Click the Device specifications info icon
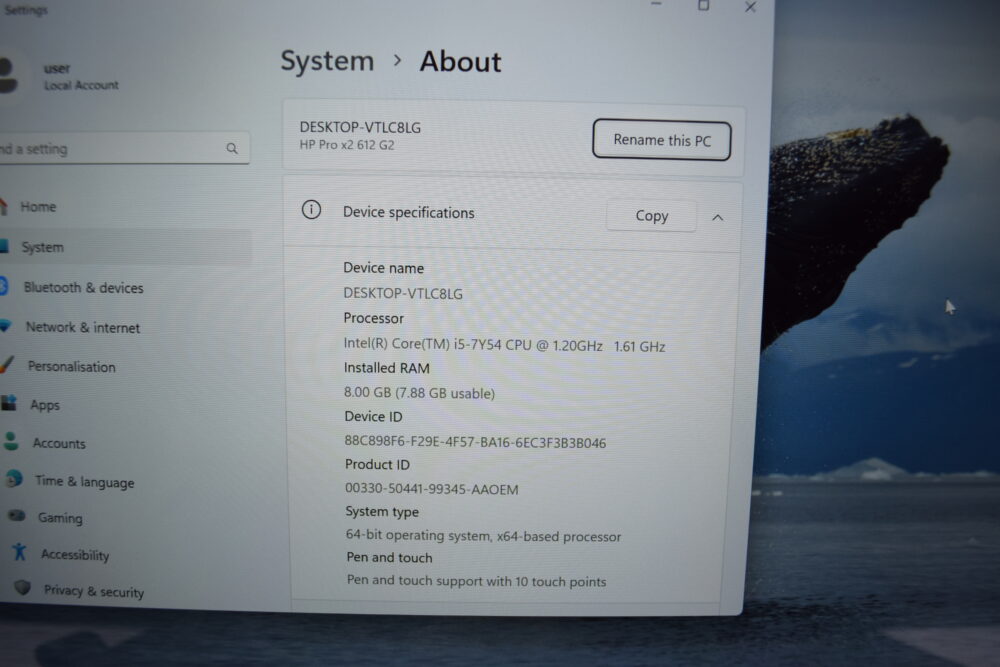This screenshot has height=667, width=1000. (x=311, y=209)
